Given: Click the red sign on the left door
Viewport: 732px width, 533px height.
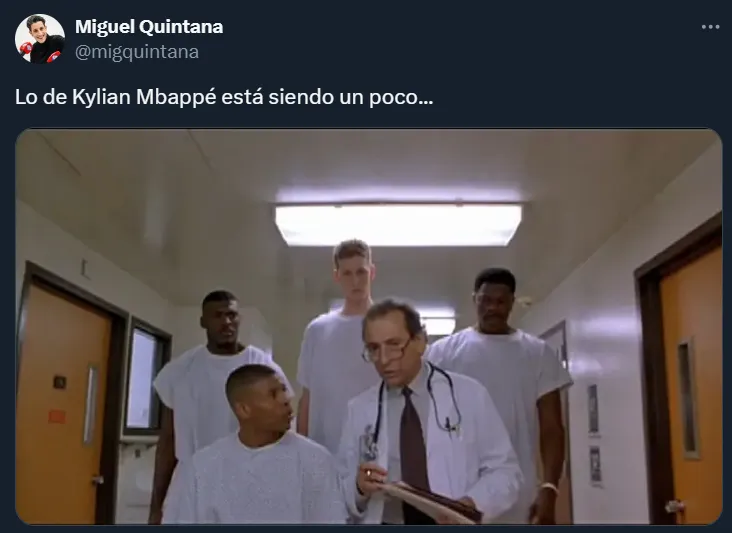Looking at the screenshot, I should (x=57, y=417).
